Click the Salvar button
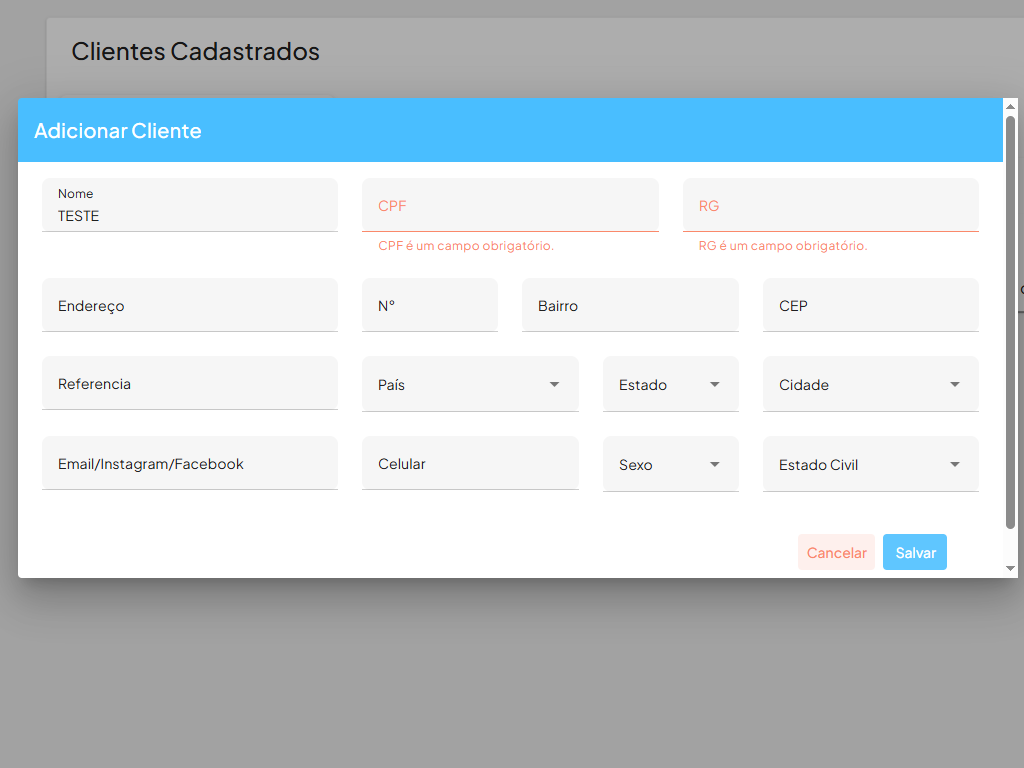This screenshot has height=768, width=1024. [914, 553]
